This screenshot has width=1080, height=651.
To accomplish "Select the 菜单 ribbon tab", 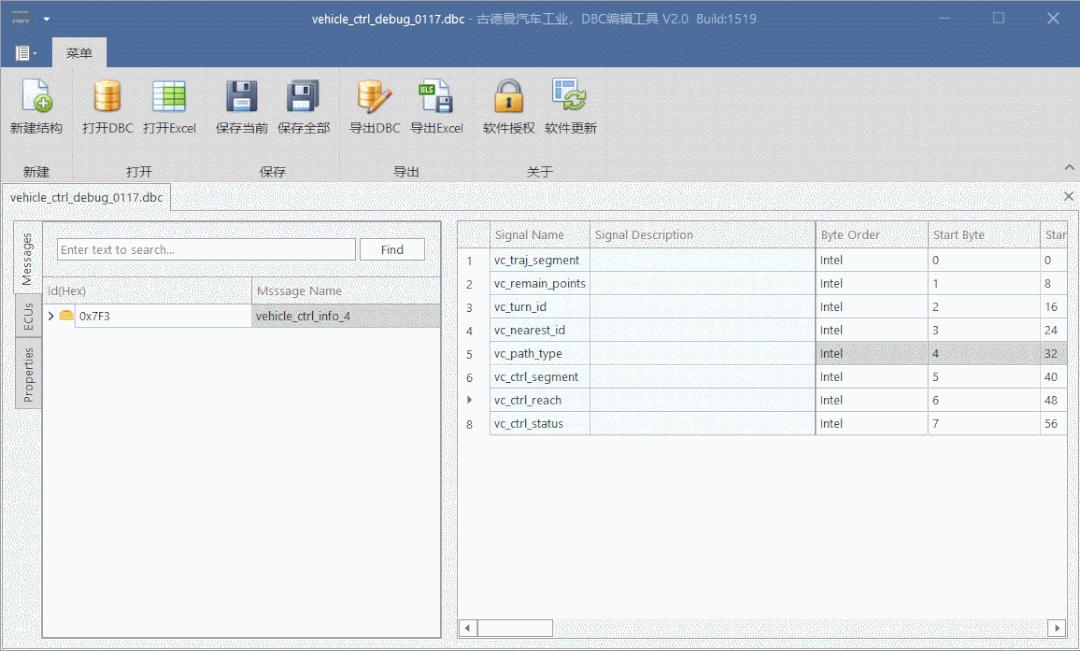I will pyautogui.click(x=79, y=53).
